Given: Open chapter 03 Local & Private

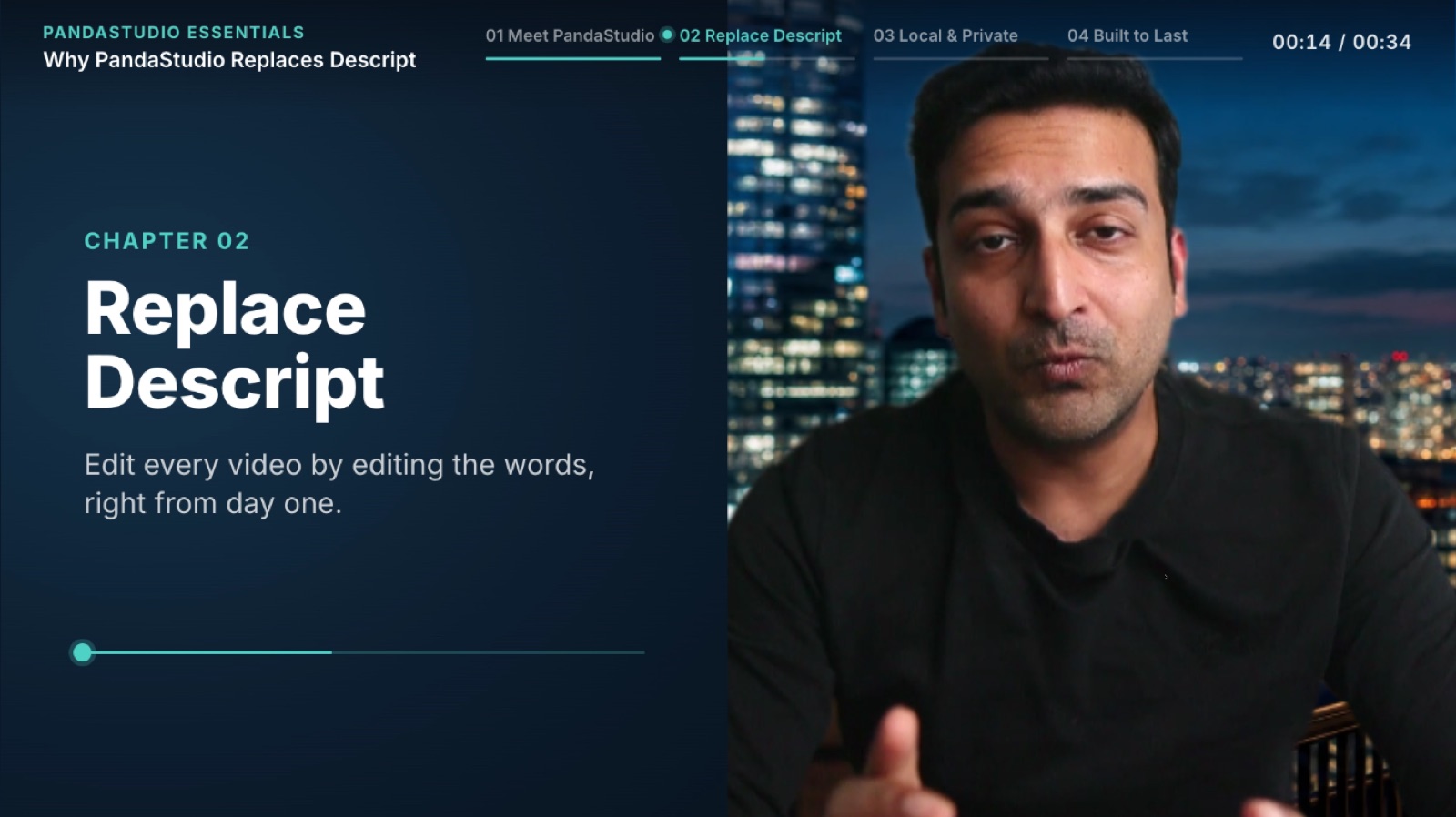Looking at the screenshot, I should coord(945,35).
